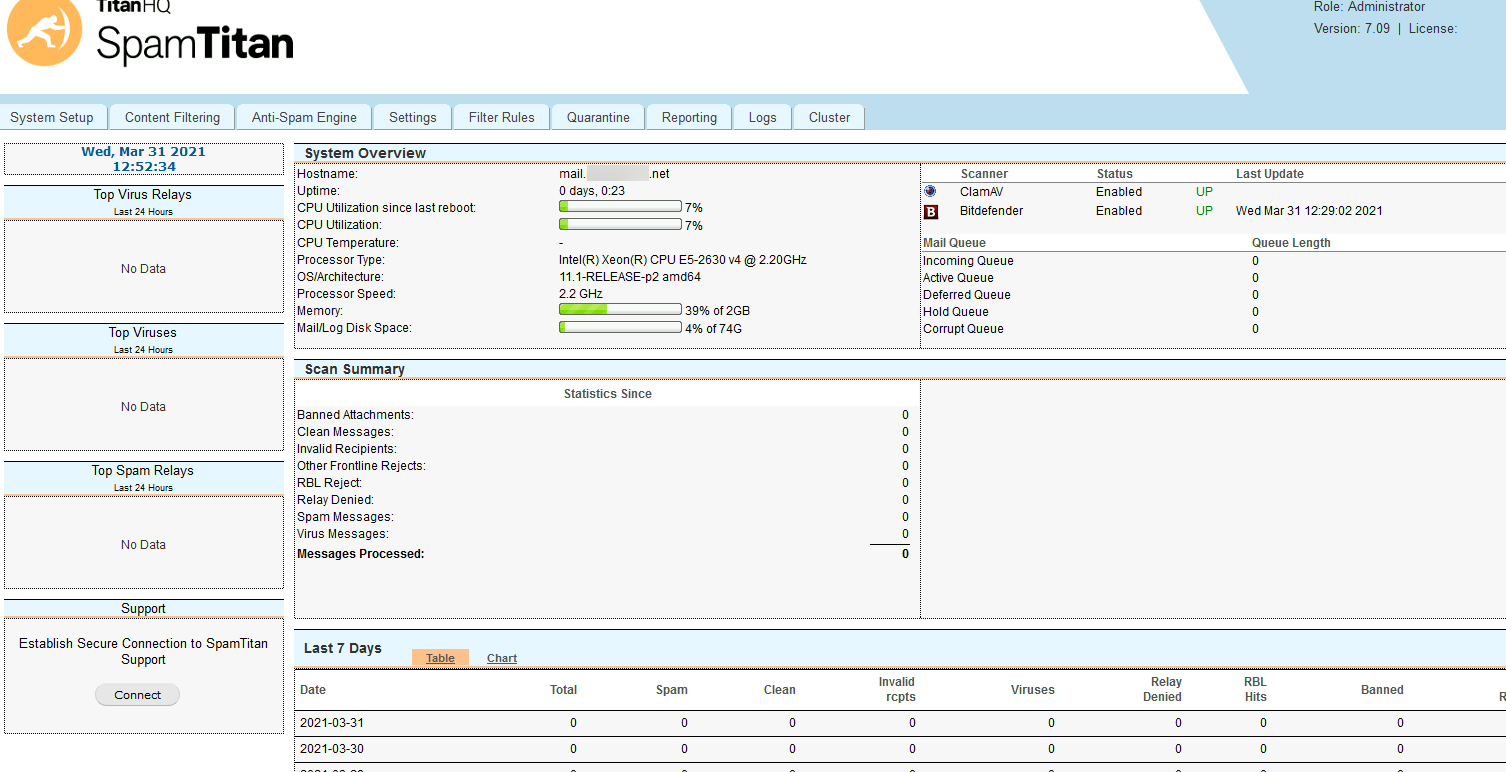Click the CPU Utilization progress bar
Screen dimensions: 1506x772
620,225
